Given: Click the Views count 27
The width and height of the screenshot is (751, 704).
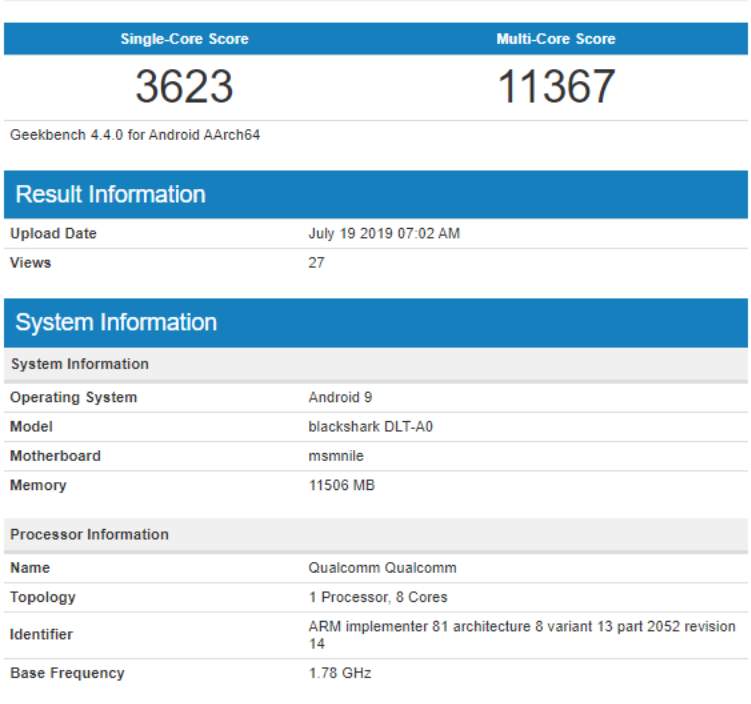Looking at the screenshot, I should click(316, 263).
